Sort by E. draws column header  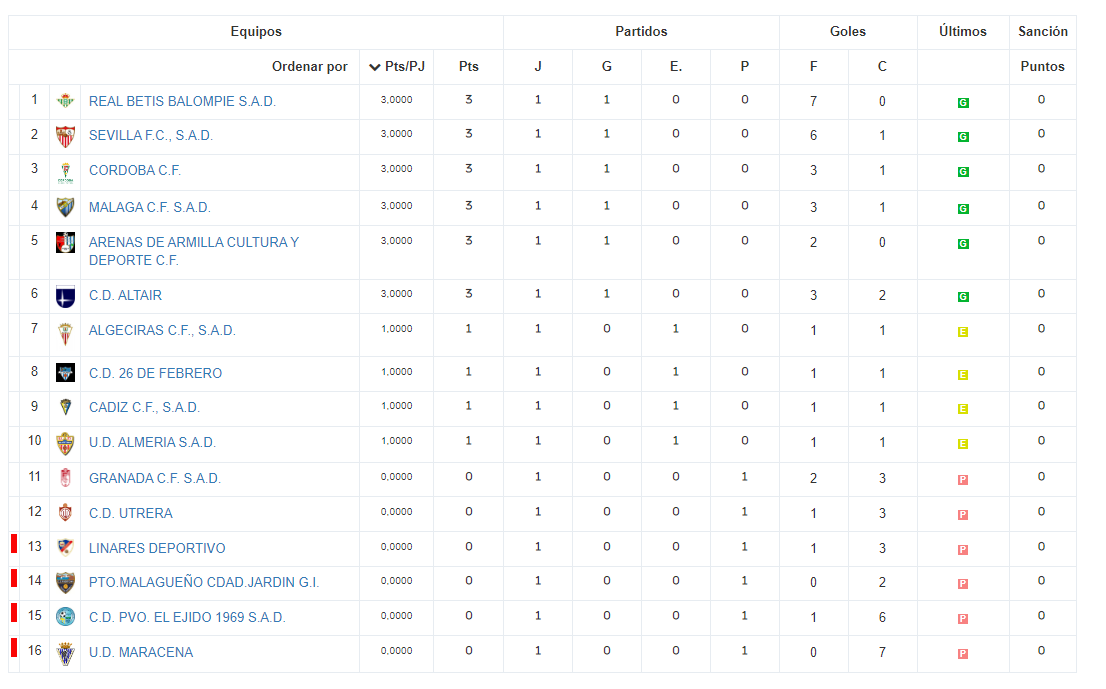676,66
